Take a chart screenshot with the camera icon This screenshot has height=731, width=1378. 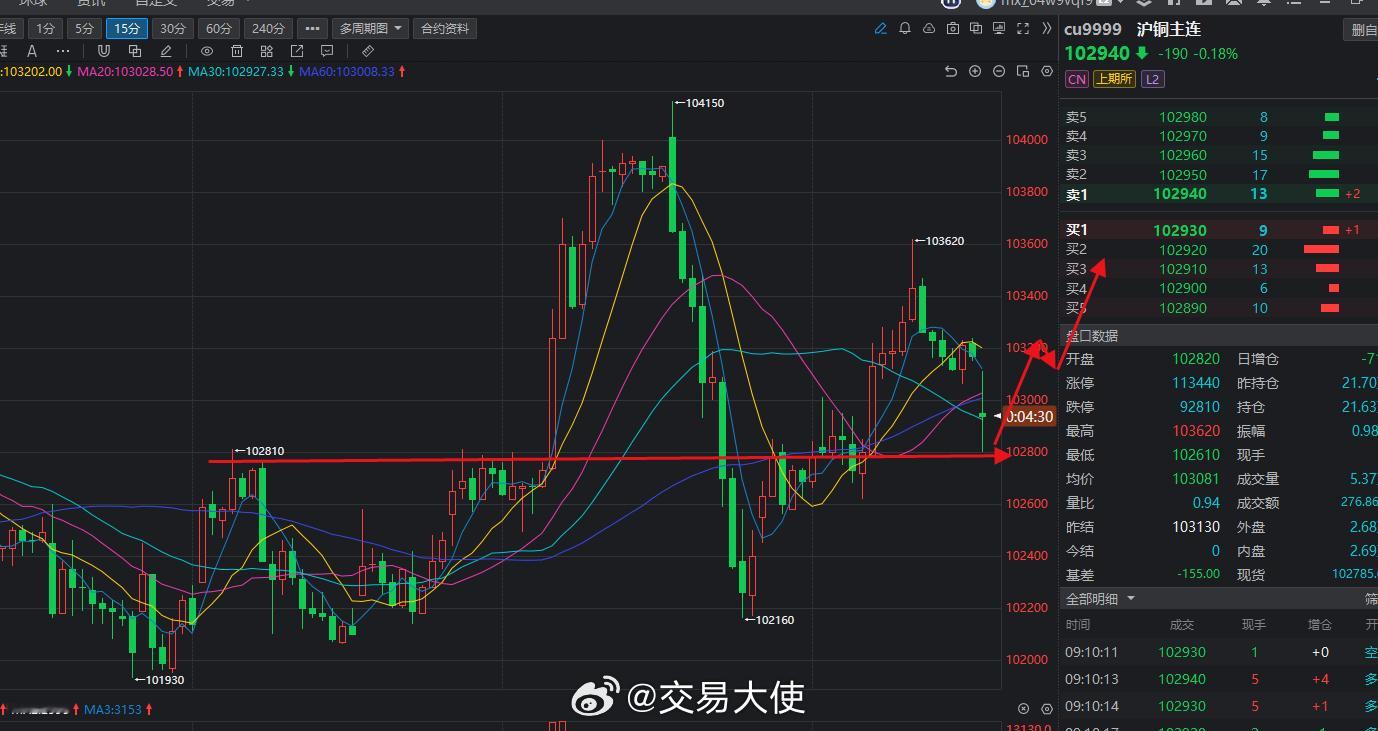pos(953,28)
